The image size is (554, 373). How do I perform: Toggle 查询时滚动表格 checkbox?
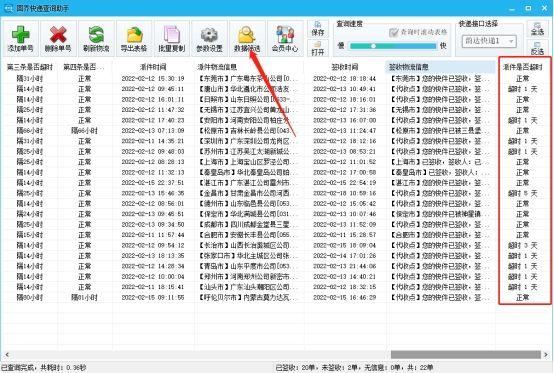[394, 32]
